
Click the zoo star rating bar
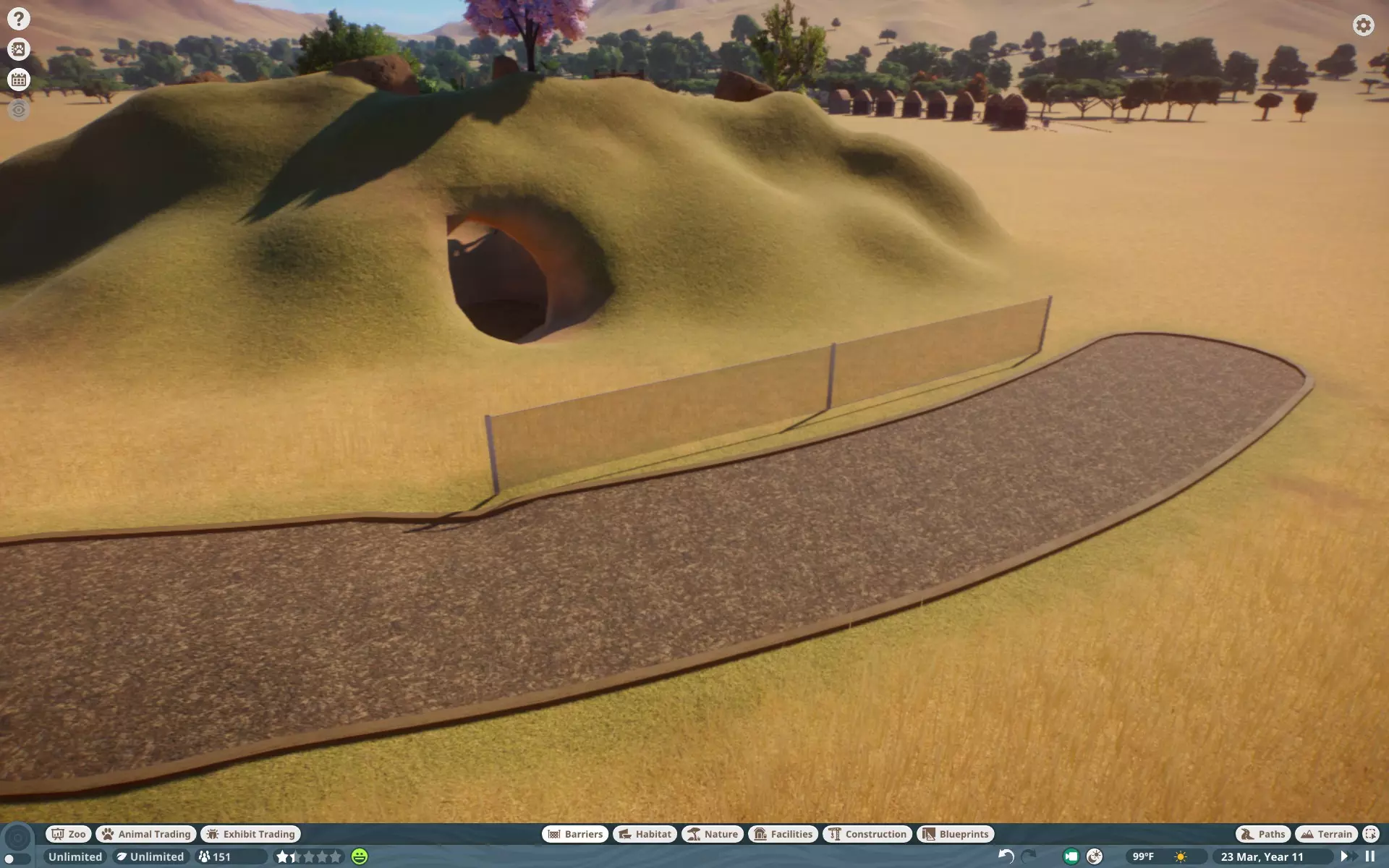click(x=308, y=856)
